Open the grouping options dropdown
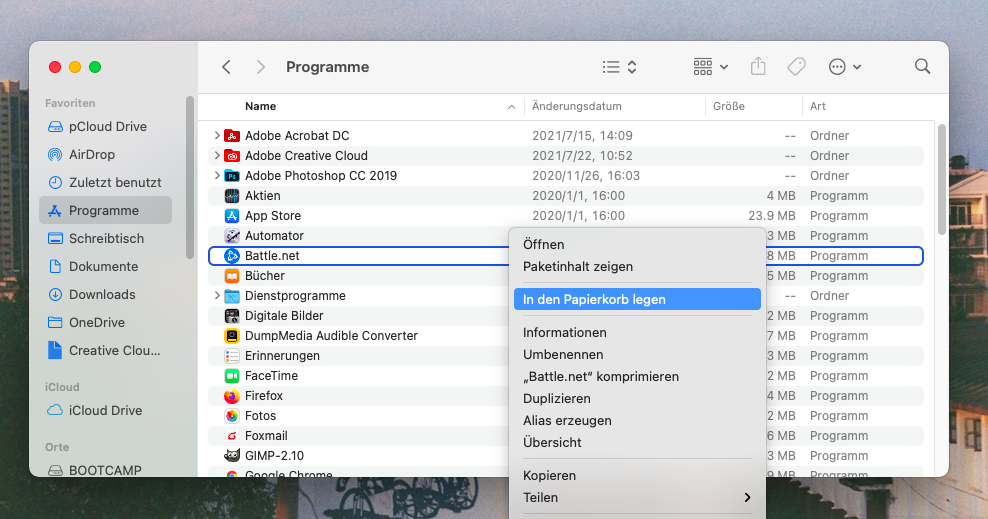Viewport: 988px width, 519px height. (x=711, y=67)
